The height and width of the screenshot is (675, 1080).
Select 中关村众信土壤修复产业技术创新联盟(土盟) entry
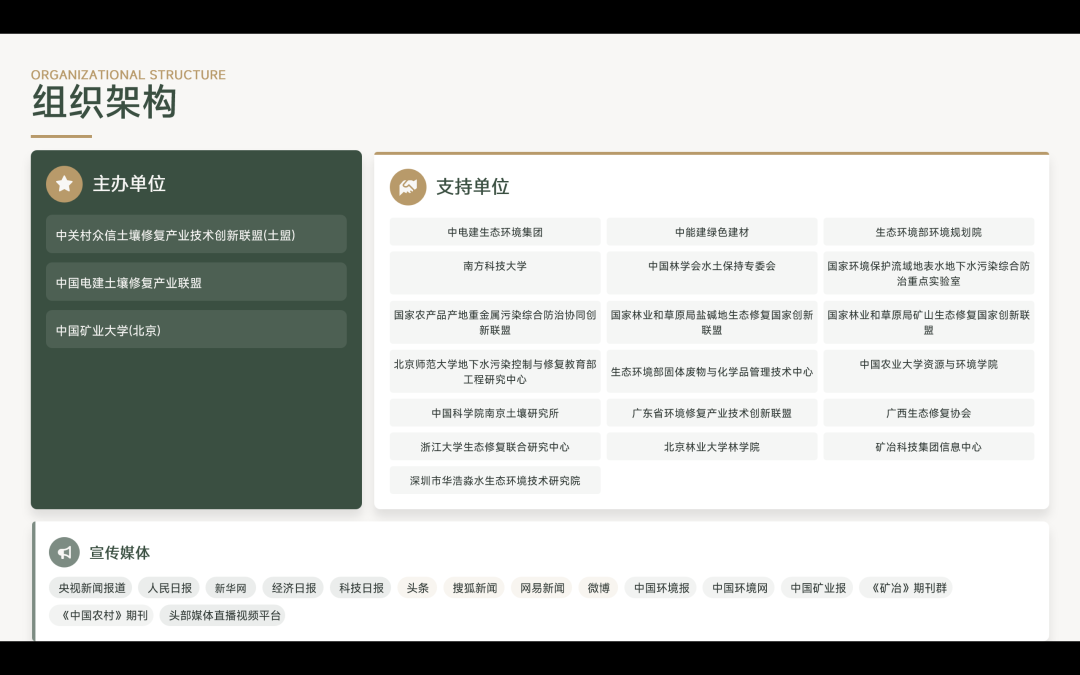click(x=196, y=234)
